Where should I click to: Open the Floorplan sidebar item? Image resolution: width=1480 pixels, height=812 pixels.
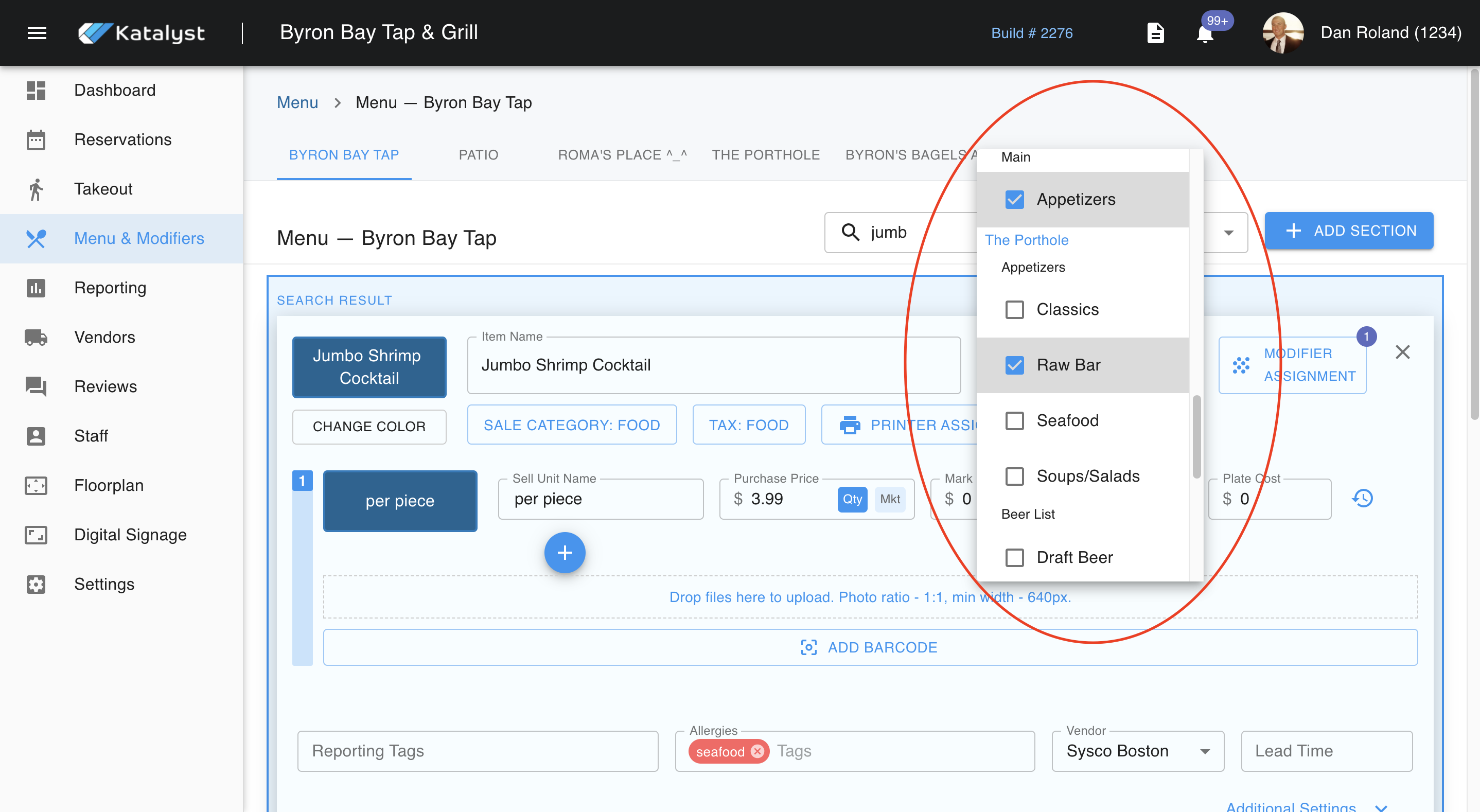pyautogui.click(x=109, y=485)
